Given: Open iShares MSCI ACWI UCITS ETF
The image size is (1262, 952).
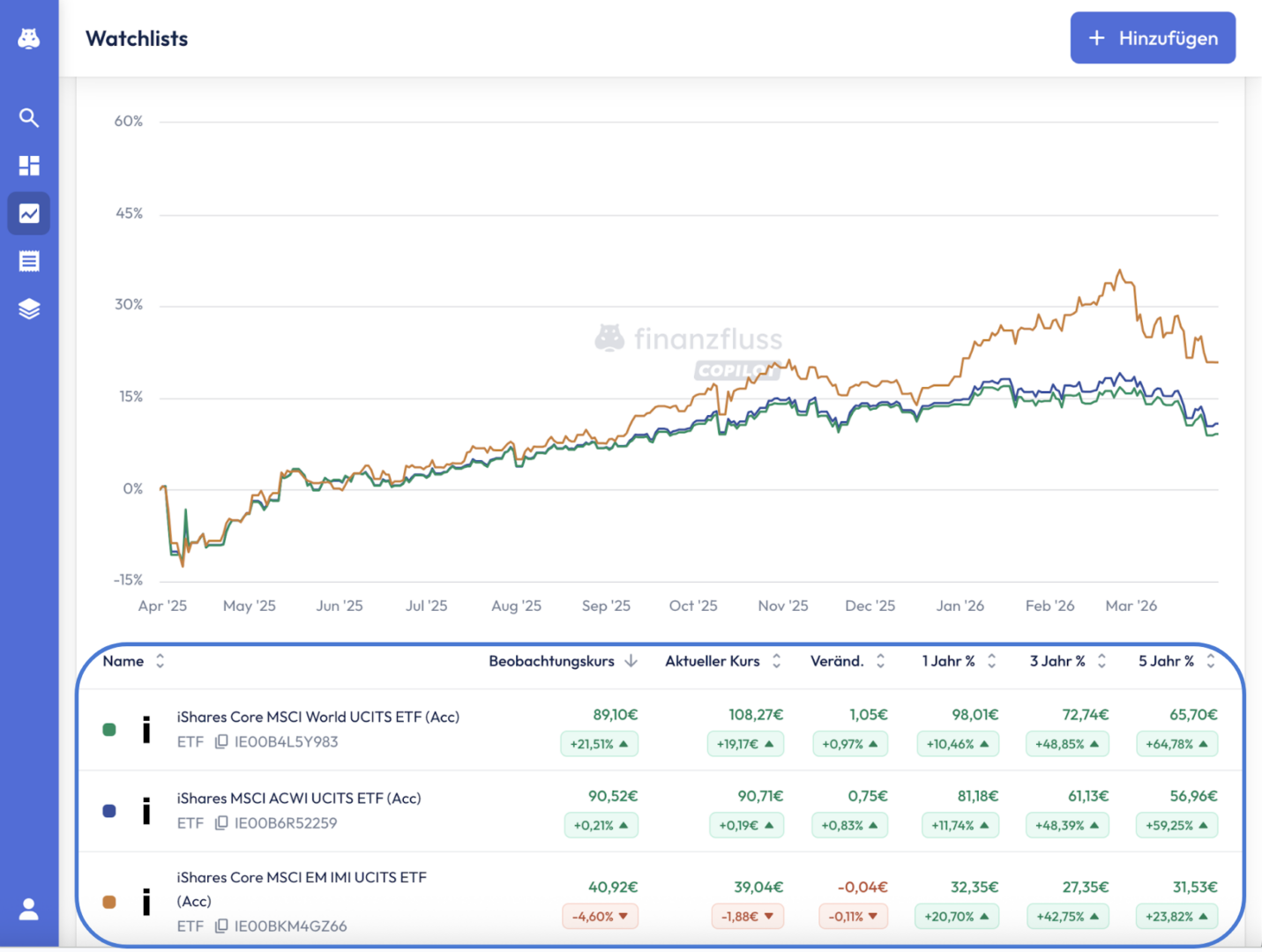Looking at the screenshot, I should click(299, 798).
